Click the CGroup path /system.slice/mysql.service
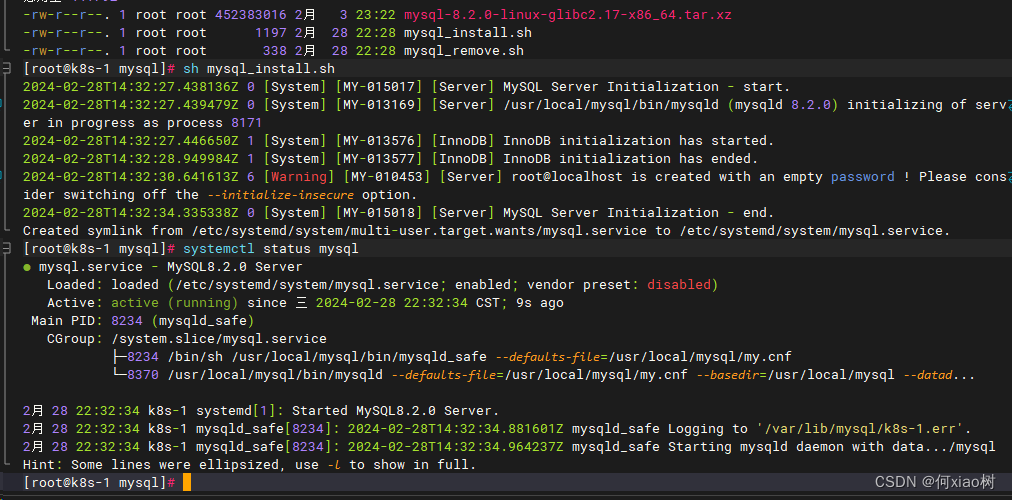The height and width of the screenshot is (500, 1012). pos(219,339)
